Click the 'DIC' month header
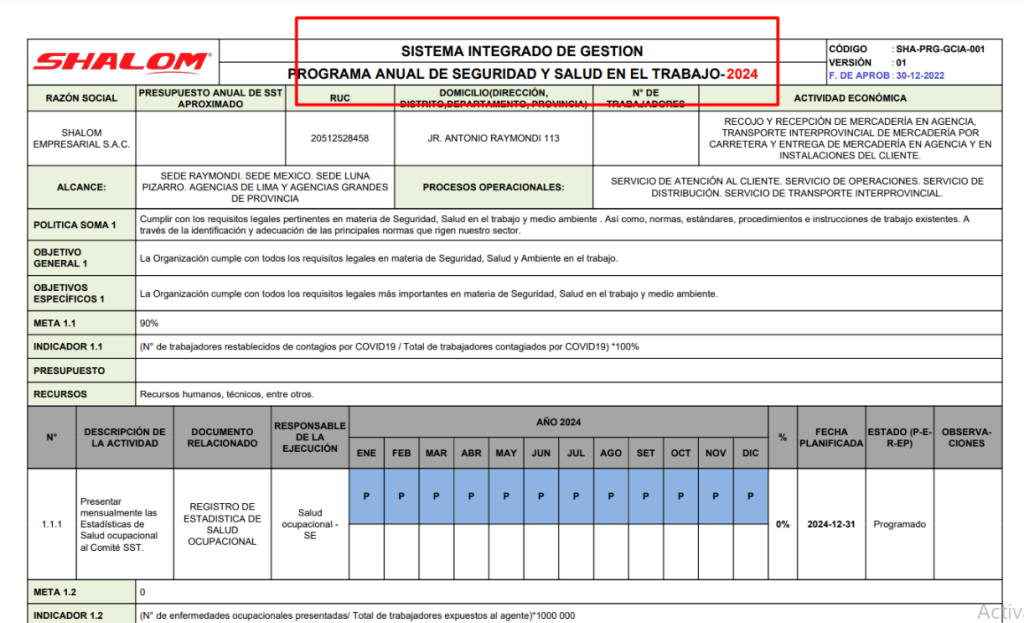Image resolution: width=1024 pixels, height=623 pixels. 750,453
